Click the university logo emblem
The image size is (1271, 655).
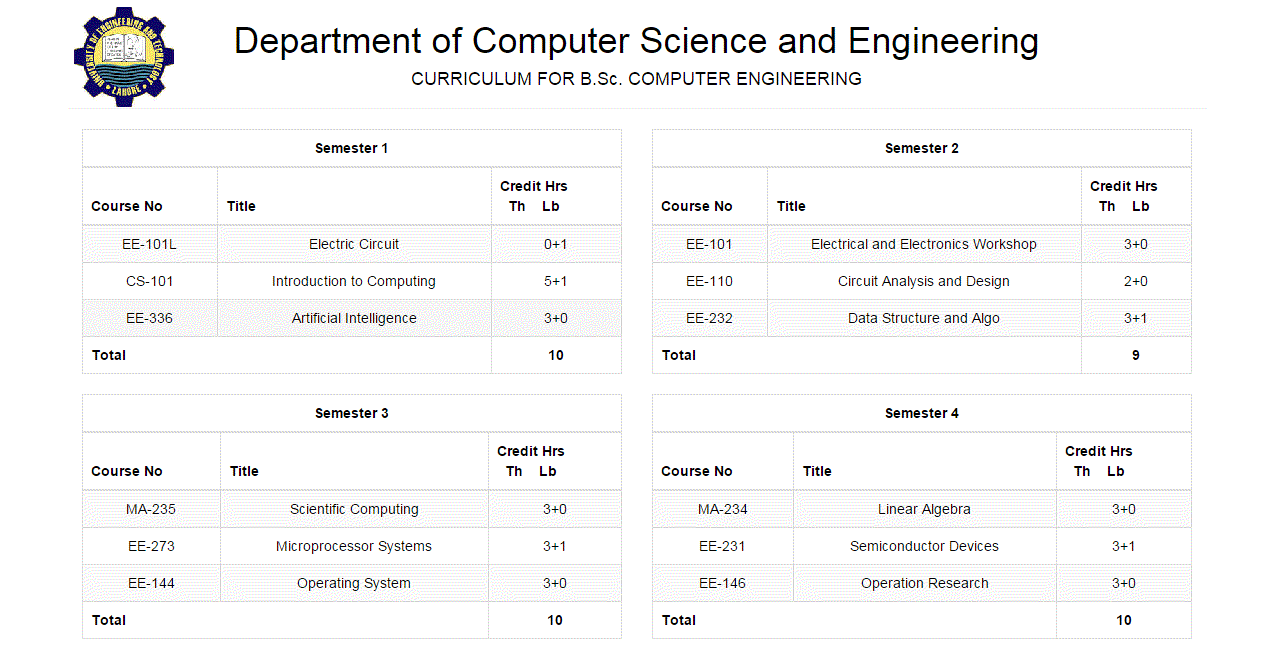tap(124, 56)
